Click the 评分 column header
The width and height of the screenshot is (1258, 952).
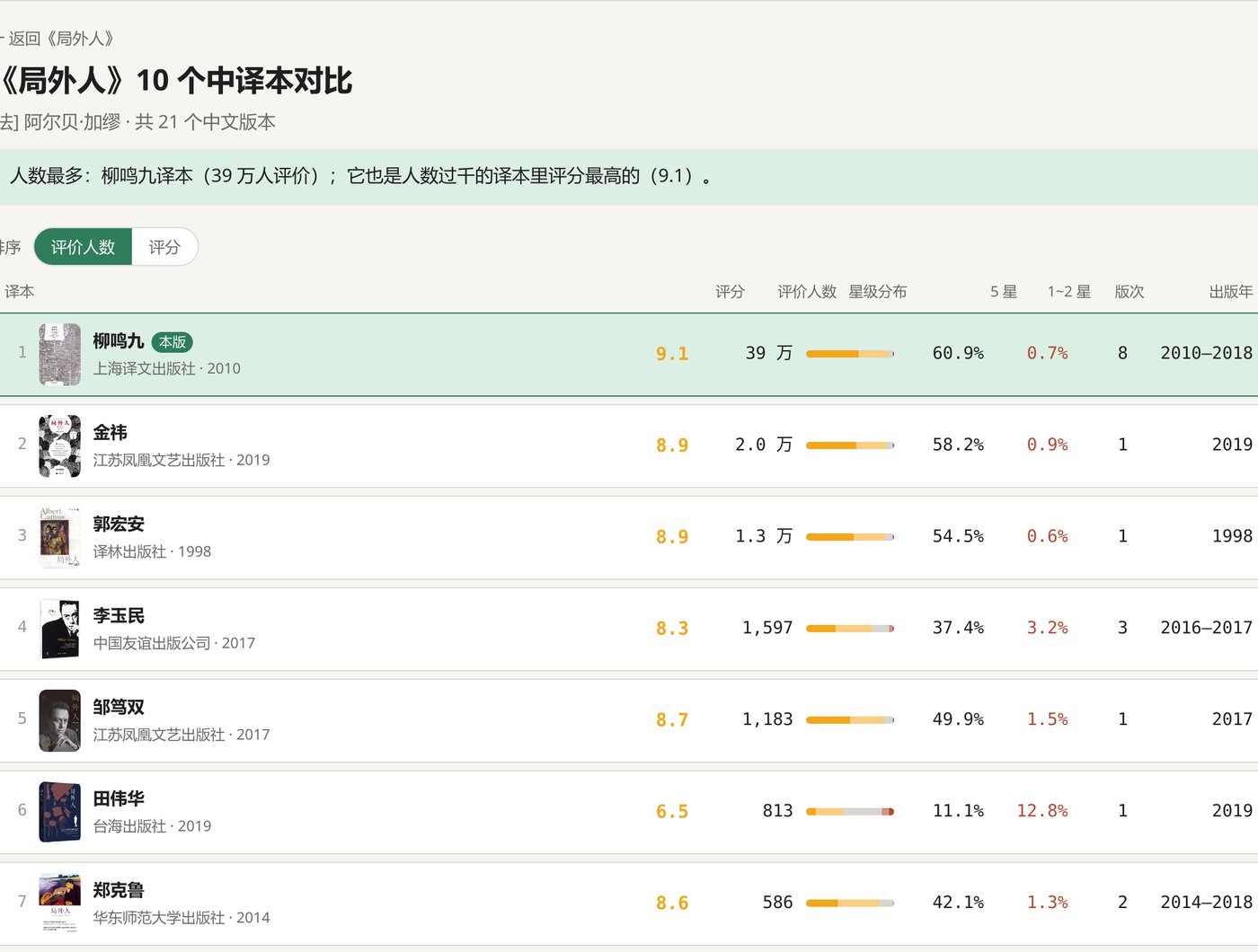[x=730, y=292]
